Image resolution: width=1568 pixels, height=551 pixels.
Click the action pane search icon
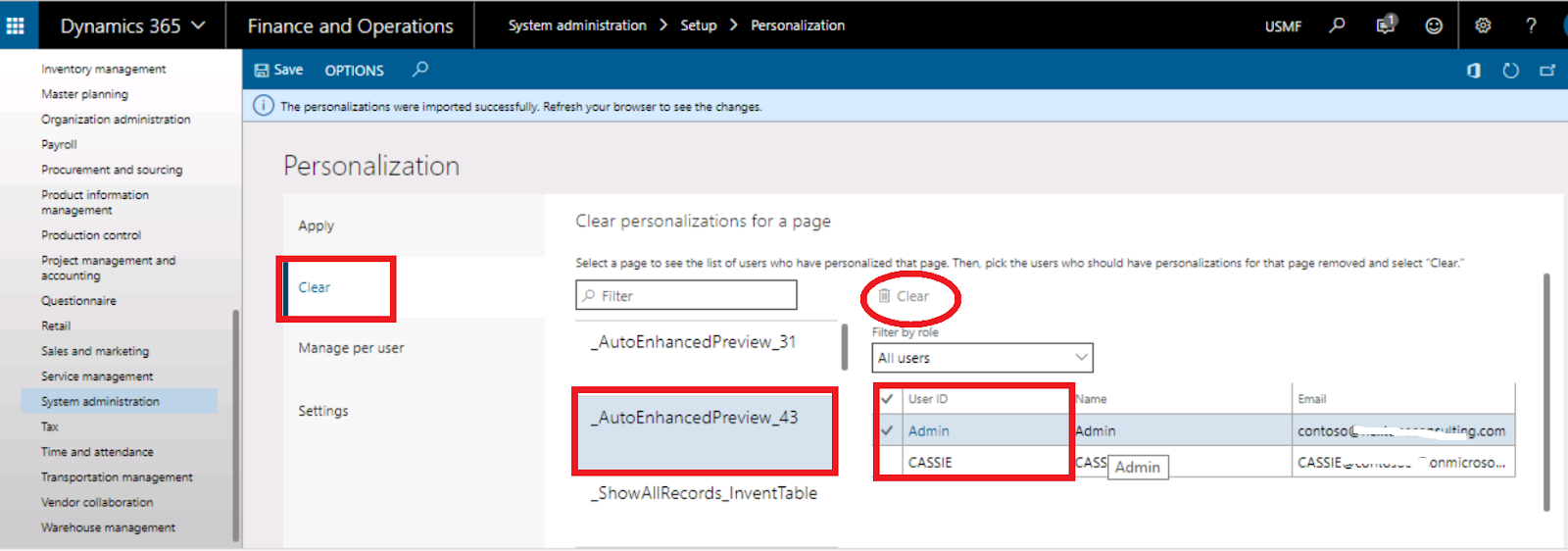420,70
